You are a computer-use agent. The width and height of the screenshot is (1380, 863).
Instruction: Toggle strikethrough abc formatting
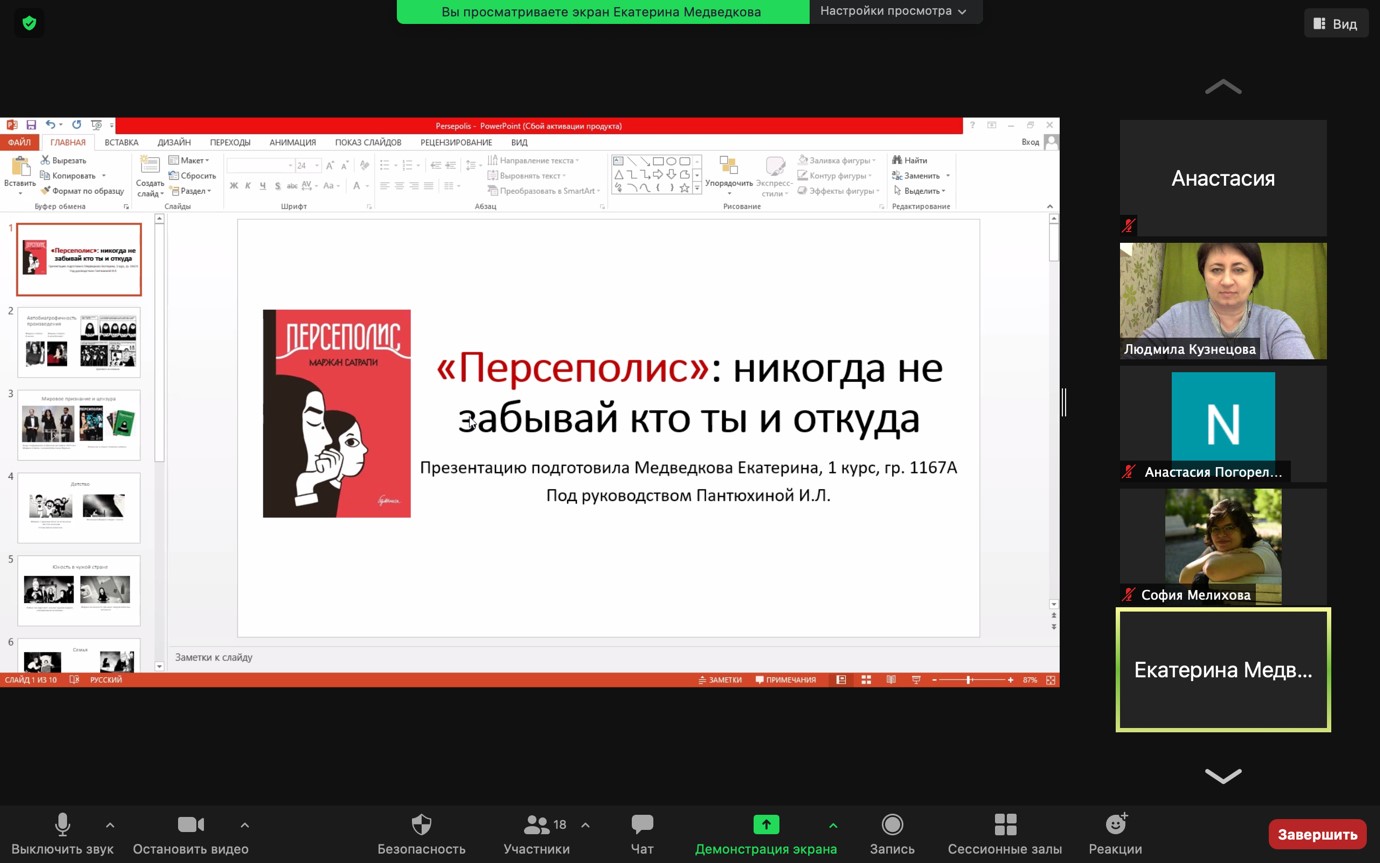click(x=292, y=186)
